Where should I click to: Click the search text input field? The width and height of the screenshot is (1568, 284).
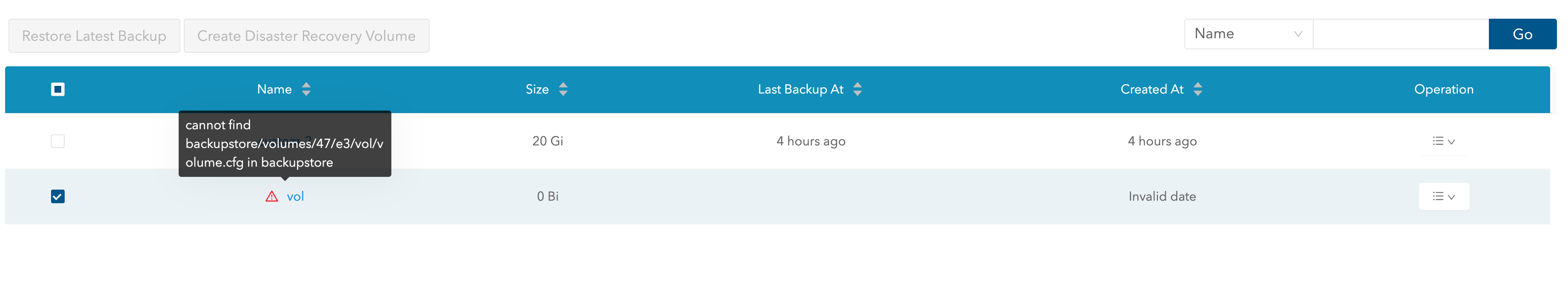coord(1400,34)
